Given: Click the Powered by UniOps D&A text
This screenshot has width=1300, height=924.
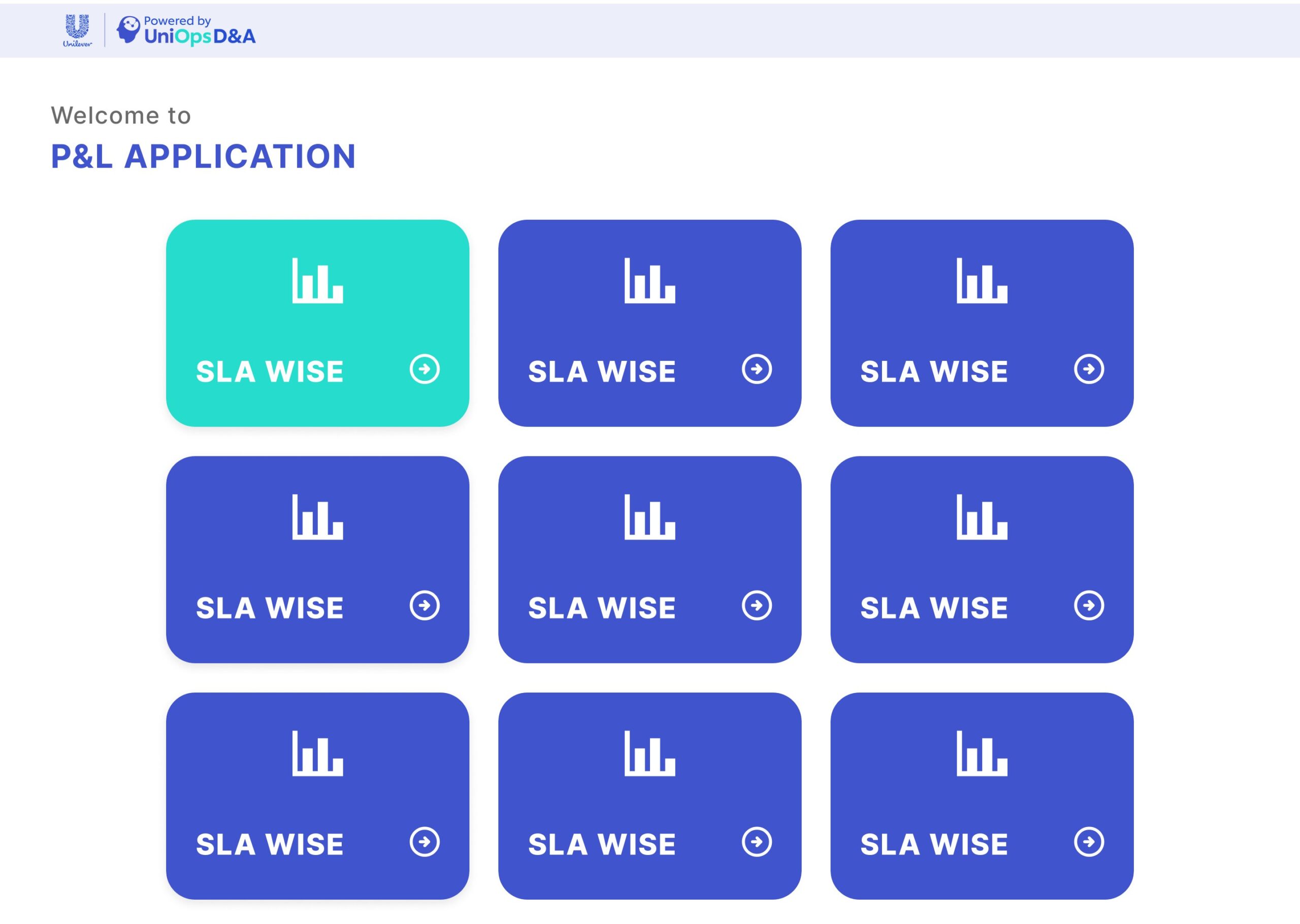Looking at the screenshot, I should point(199,31).
